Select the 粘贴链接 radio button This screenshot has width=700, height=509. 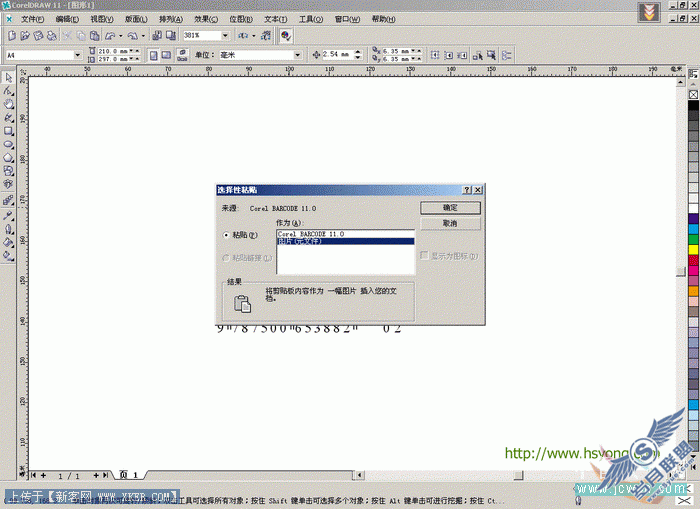point(226,258)
